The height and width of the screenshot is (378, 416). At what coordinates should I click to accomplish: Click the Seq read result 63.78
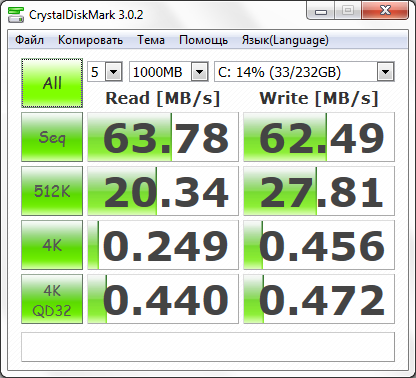[163, 137]
